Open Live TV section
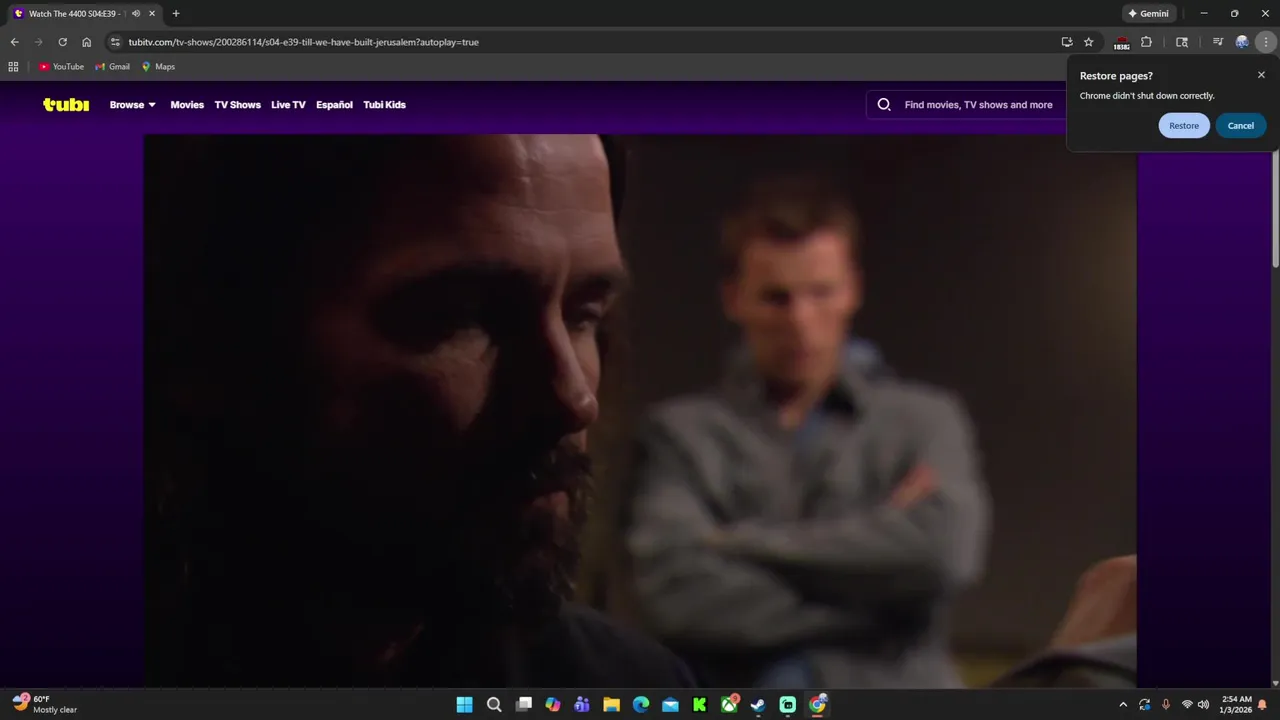 [x=288, y=104]
